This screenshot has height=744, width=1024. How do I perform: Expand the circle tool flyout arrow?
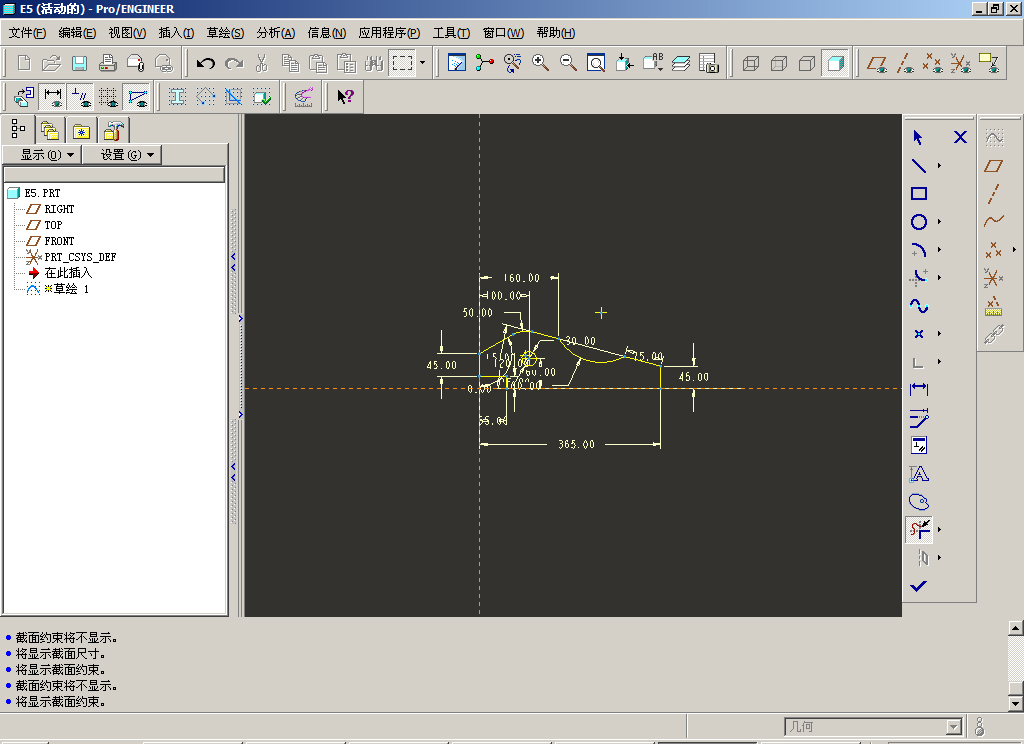pos(939,222)
